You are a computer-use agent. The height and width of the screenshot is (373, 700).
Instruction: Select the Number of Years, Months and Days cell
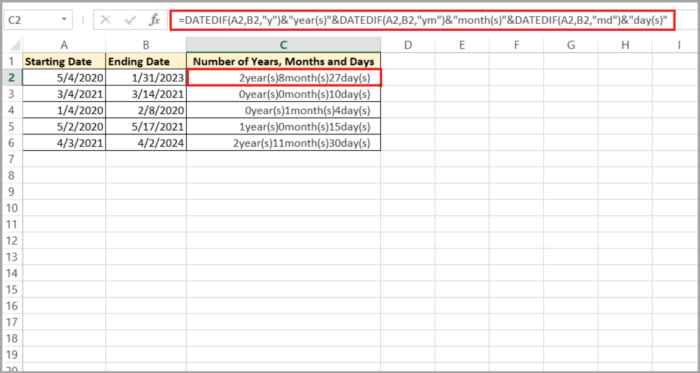pyautogui.click(x=283, y=62)
